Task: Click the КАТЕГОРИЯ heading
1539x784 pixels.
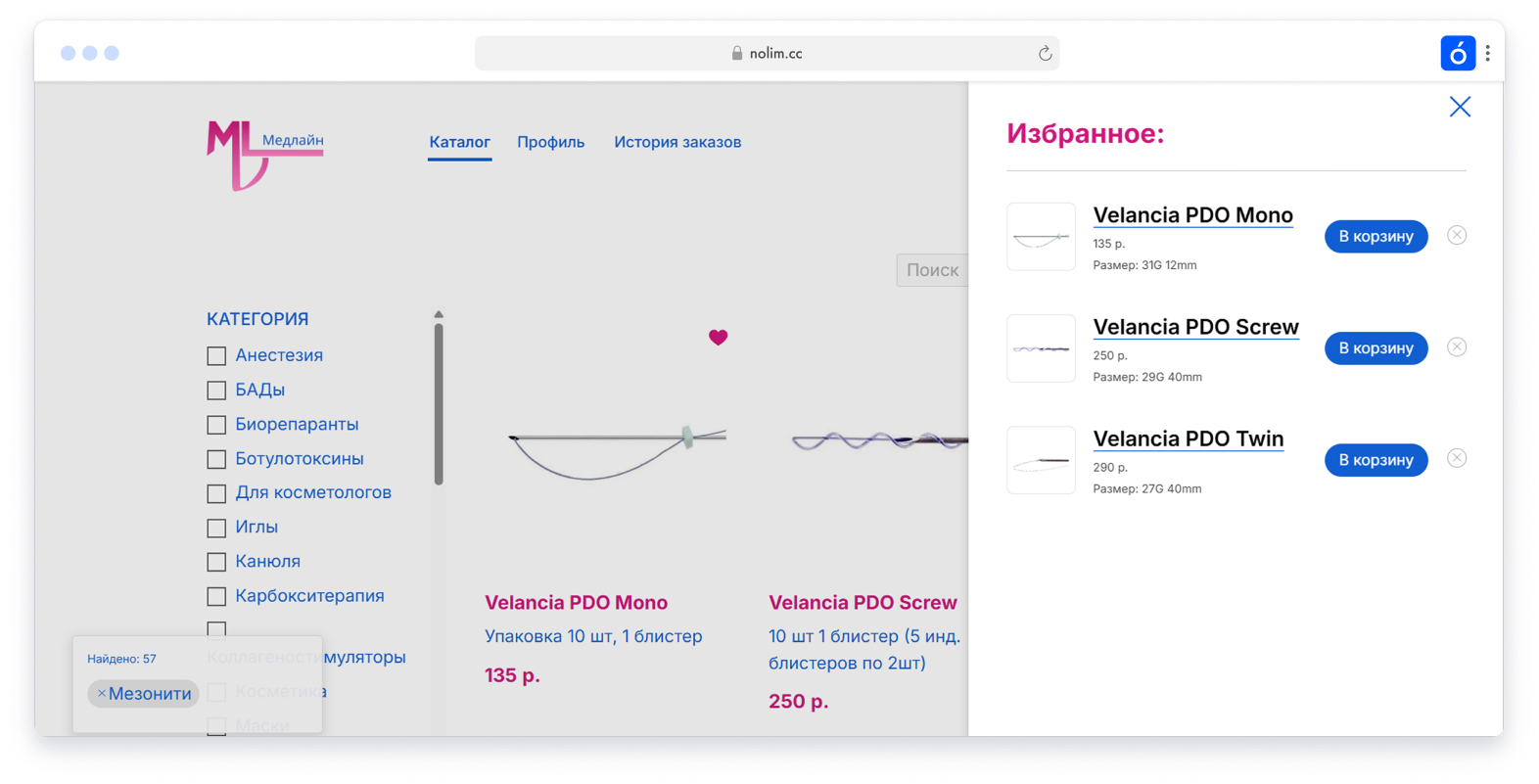Action: point(257,318)
